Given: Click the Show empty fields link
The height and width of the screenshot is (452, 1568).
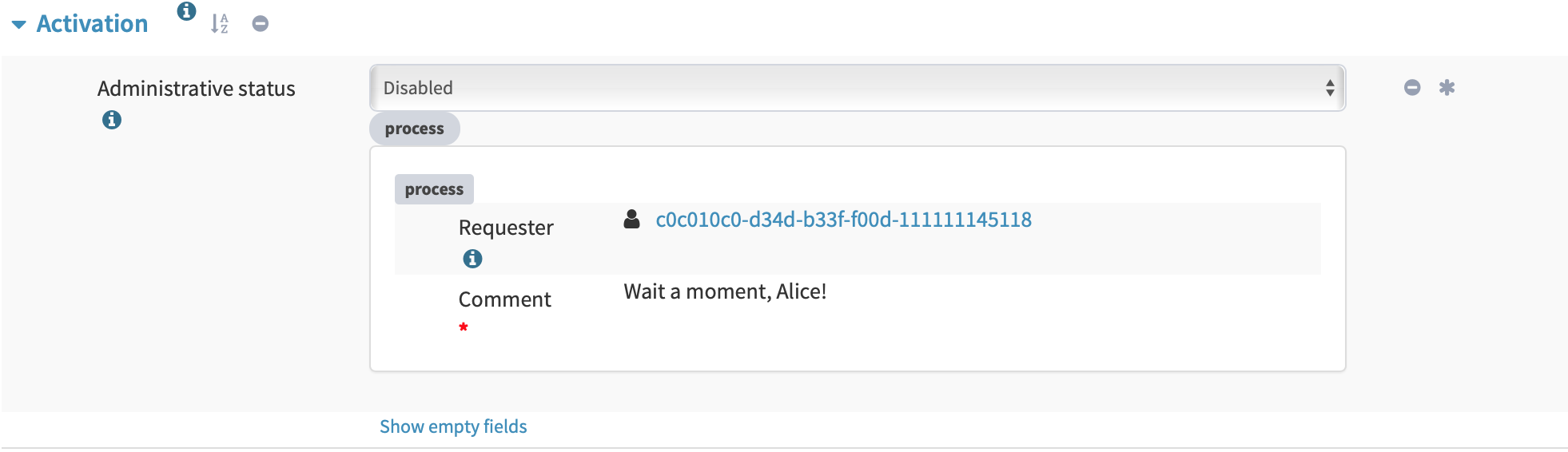Looking at the screenshot, I should pos(453,426).
